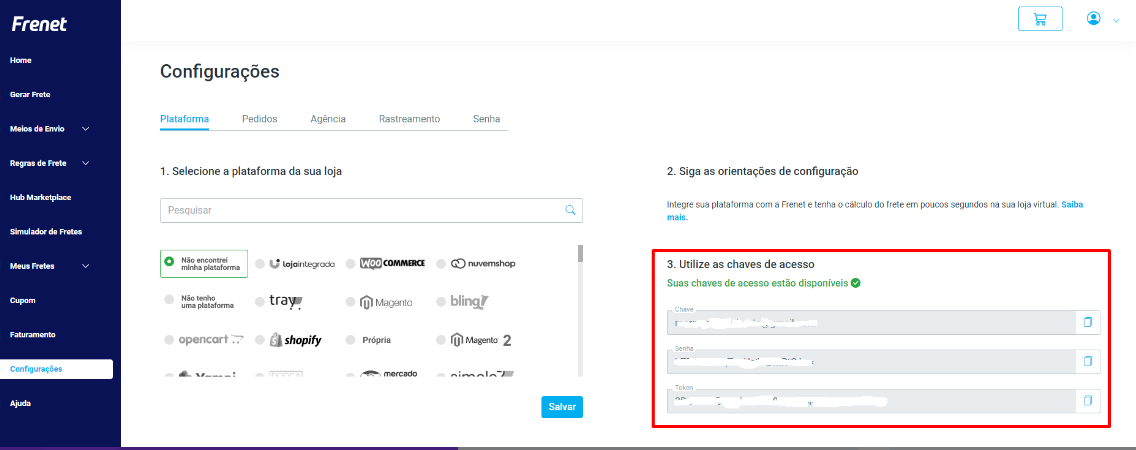The width and height of the screenshot is (1136, 450).
Task: Open Hub Marketplace section
Action: [41, 197]
